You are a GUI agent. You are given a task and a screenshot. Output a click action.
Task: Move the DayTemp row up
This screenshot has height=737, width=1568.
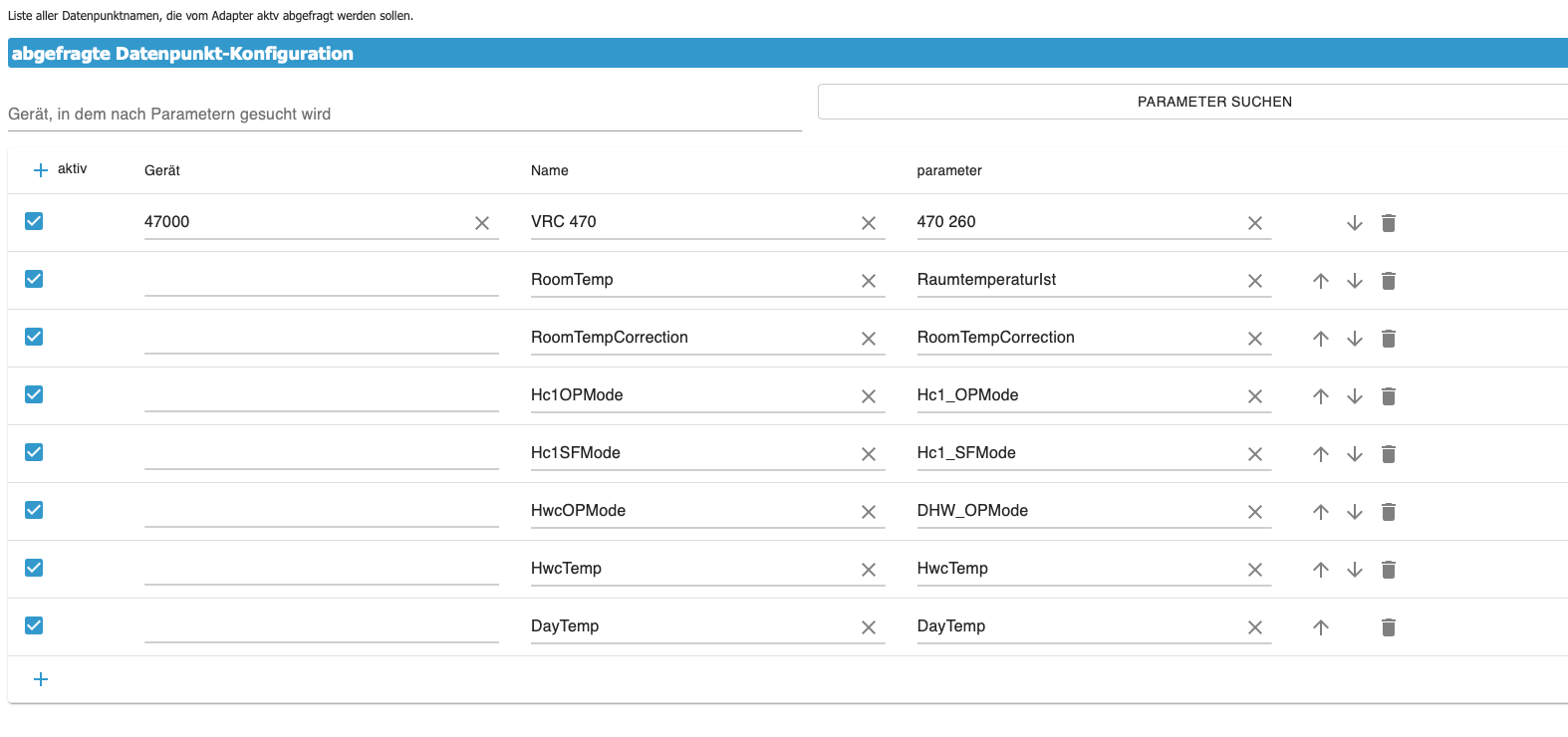pyautogui.click(x=1321, y=627)
